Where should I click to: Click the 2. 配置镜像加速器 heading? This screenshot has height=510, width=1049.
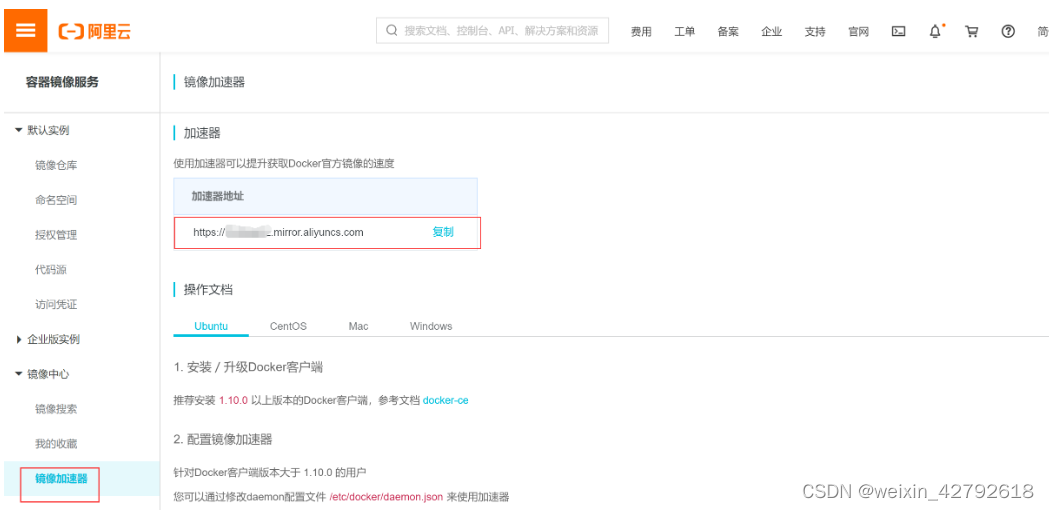click(x=223, y=439)
